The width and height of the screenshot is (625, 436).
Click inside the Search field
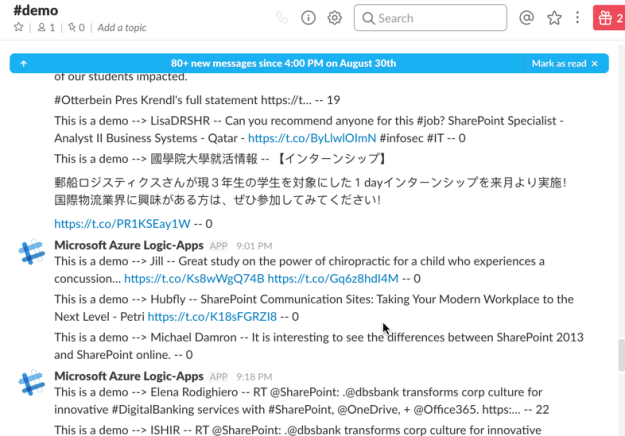coord(430,18)
